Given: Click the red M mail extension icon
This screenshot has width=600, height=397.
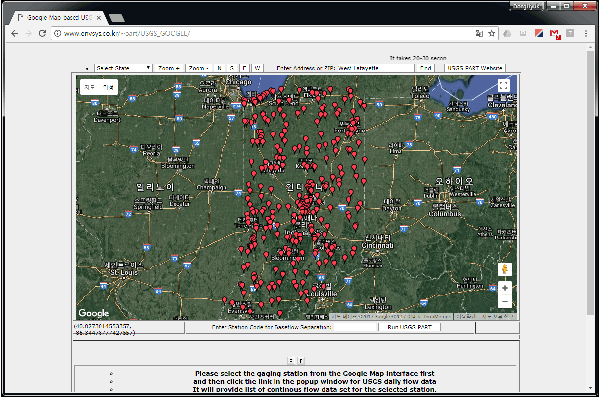Looking at the screenshot, I should pos(555,34).
